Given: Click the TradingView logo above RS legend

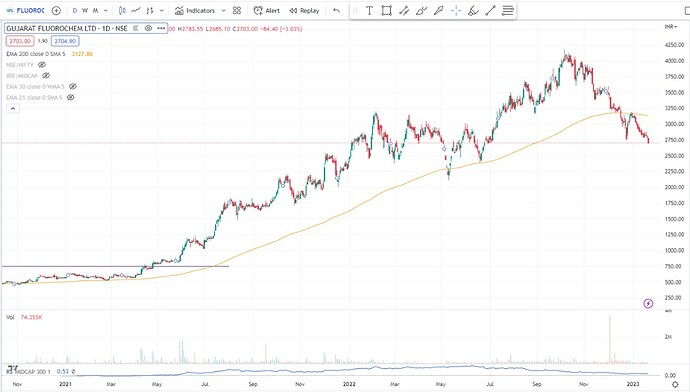Looking at the screenshot, I should [x=13, y=367].
